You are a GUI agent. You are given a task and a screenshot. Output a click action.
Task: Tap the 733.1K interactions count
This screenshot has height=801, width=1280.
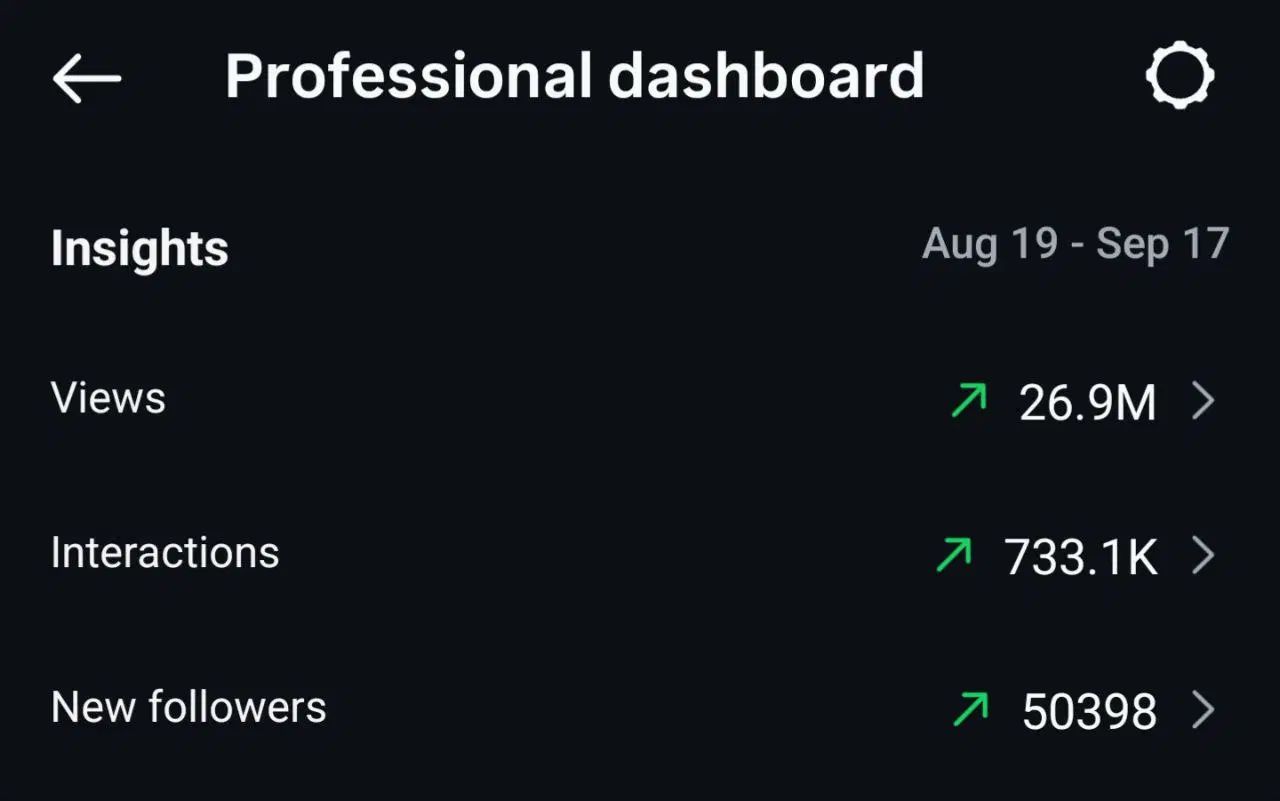click(x=1081, y=557)
